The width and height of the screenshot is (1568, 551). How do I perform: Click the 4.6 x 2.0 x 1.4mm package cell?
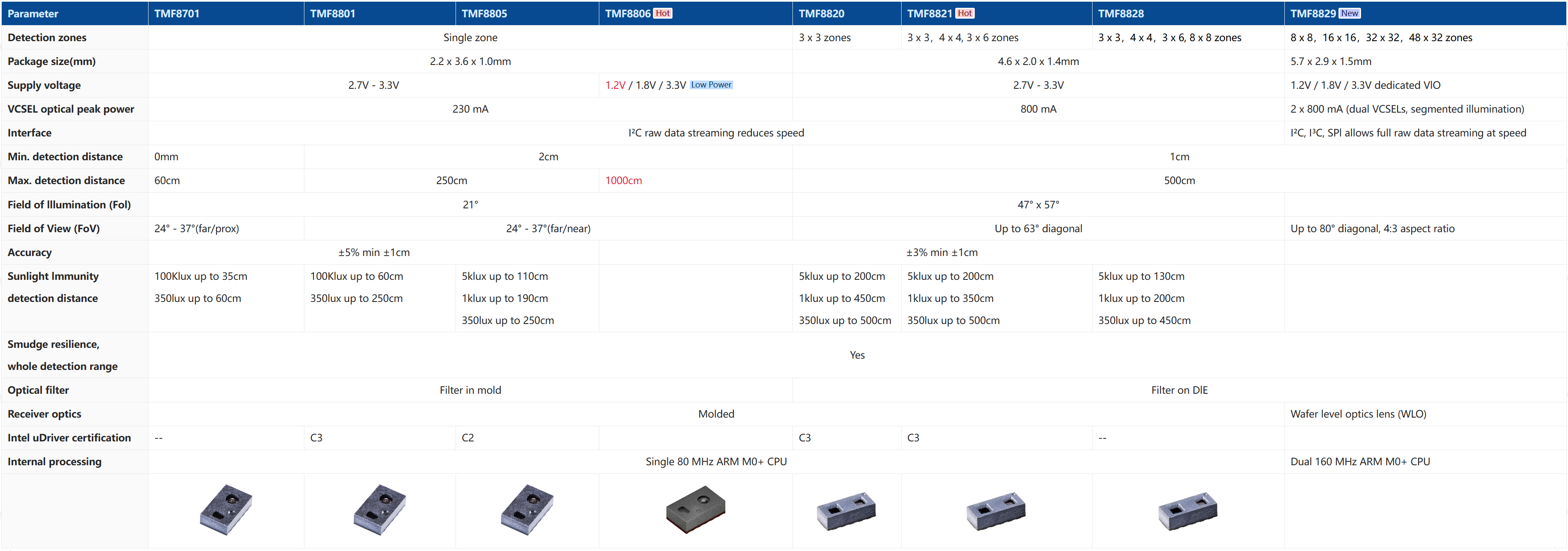click(x=1038, y=62)
